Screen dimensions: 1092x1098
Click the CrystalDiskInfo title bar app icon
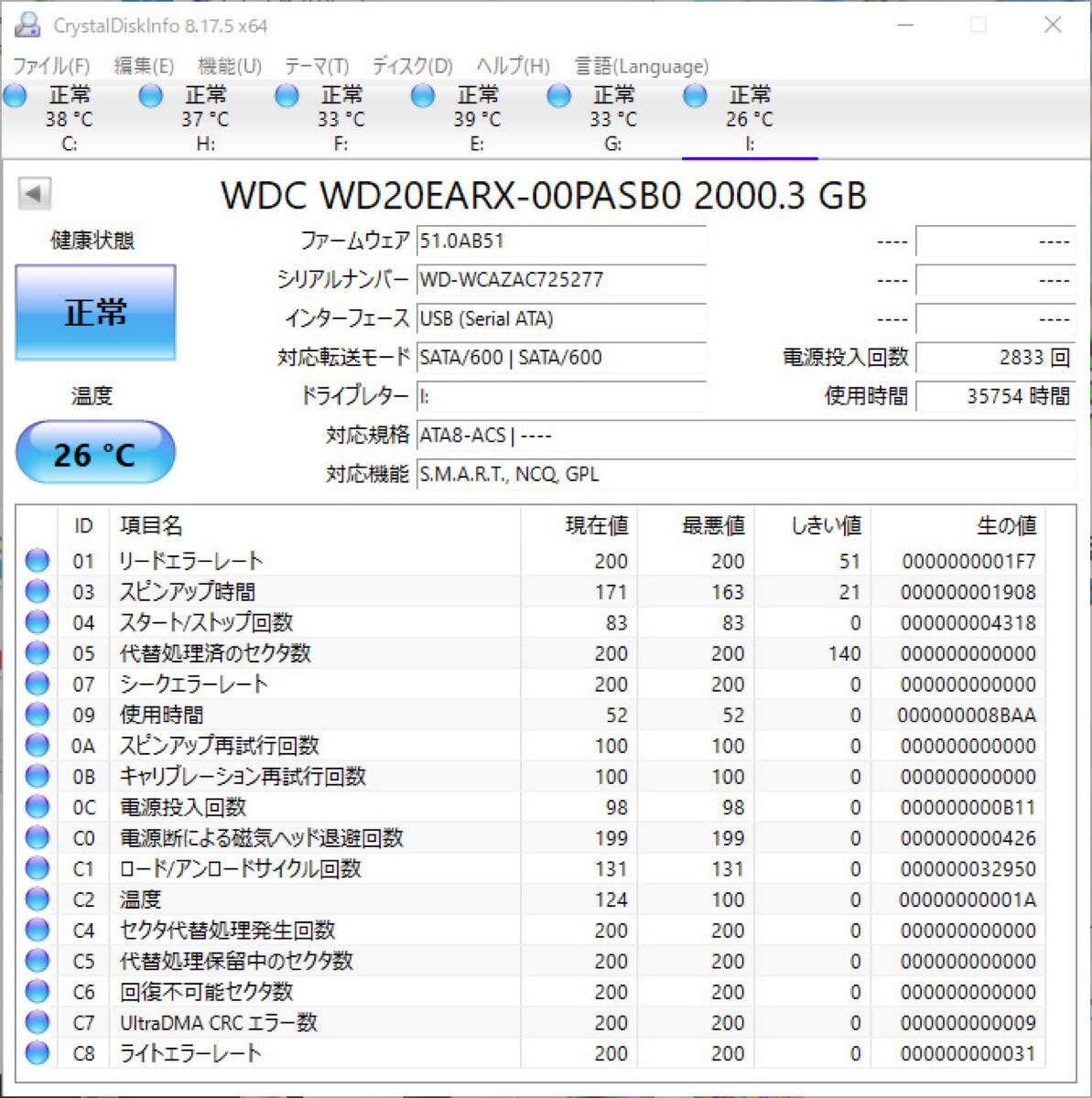pos(28,25)
